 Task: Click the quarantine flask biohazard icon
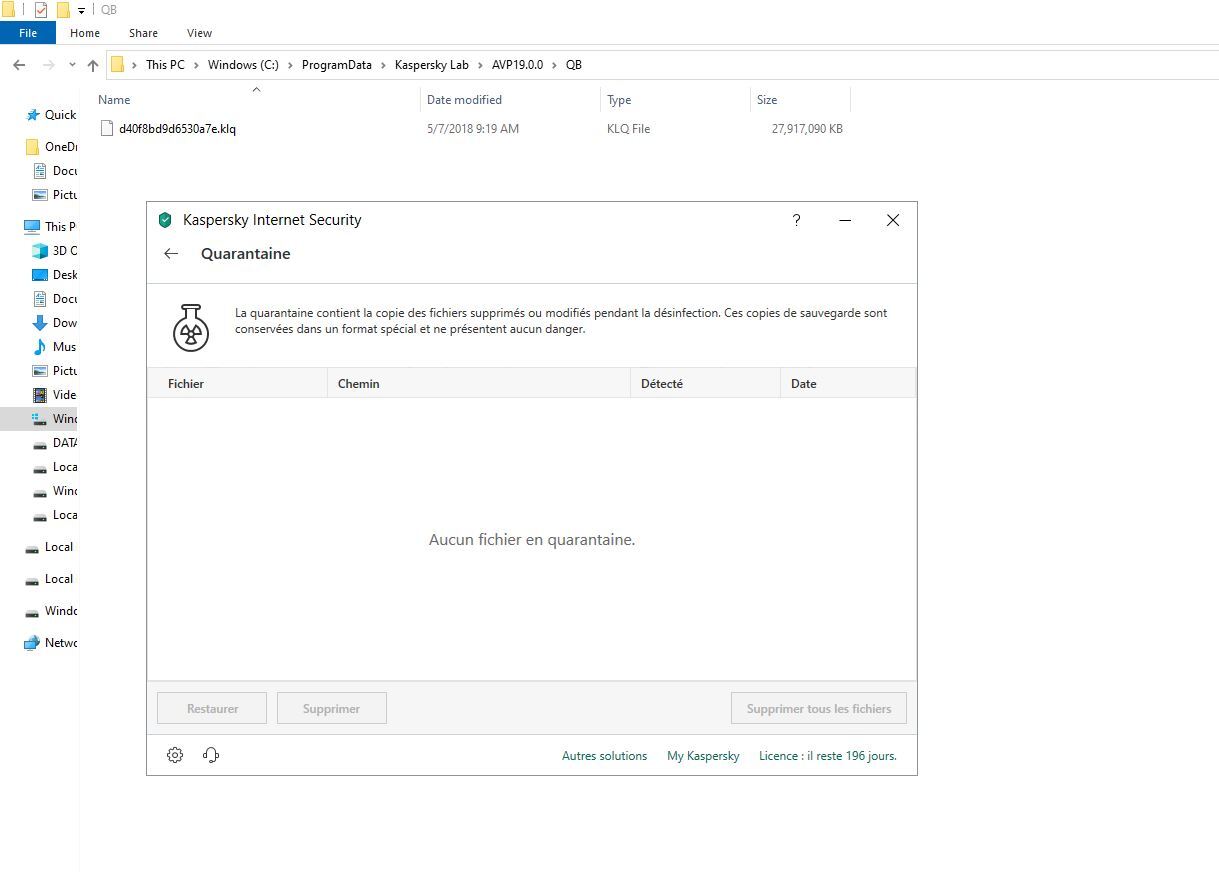point(191,328)
